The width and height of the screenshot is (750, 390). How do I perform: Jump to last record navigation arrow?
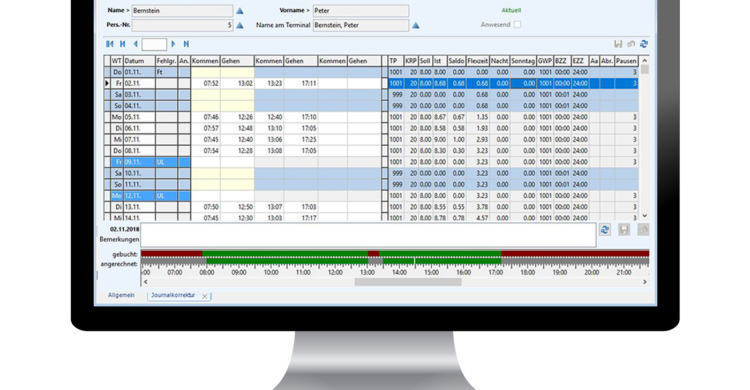(186, 44)
